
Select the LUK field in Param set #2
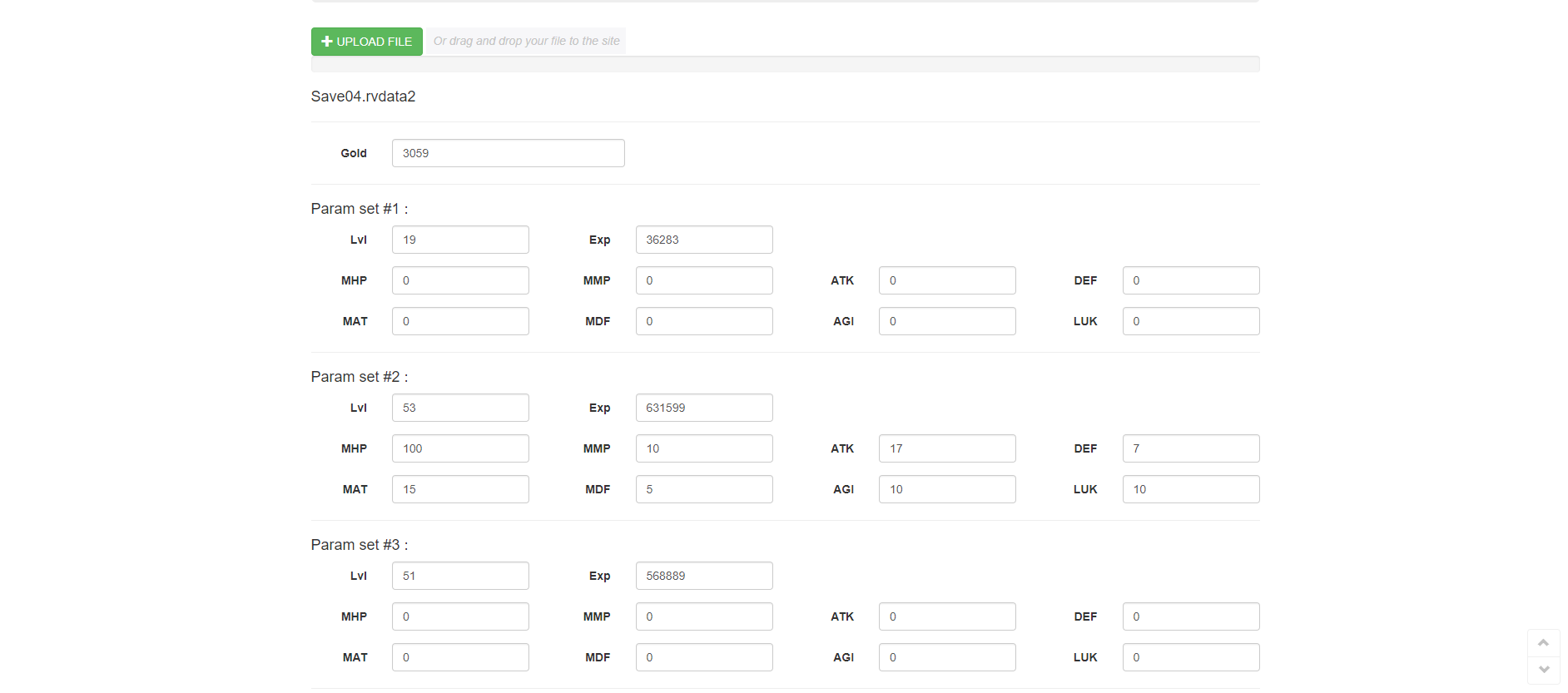coord(1190,489)
